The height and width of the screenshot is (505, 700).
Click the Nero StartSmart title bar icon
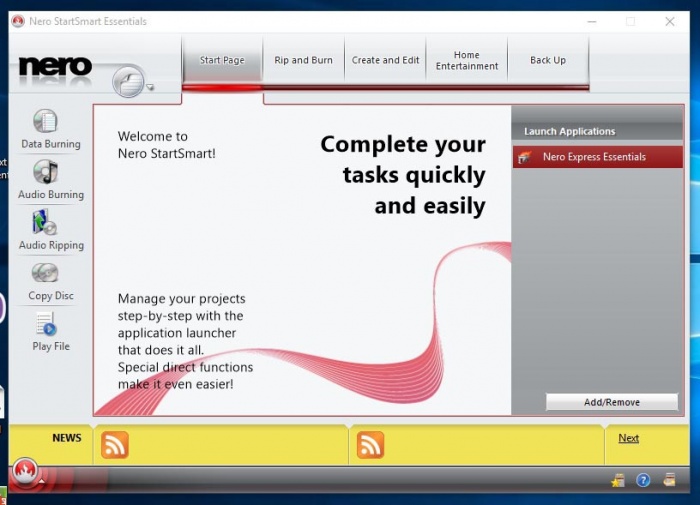pos(18,21)
